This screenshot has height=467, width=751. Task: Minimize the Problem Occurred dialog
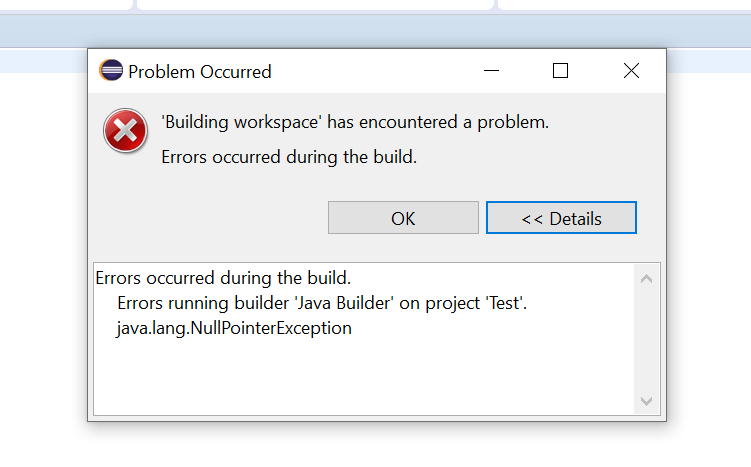[x=491, y=71]
